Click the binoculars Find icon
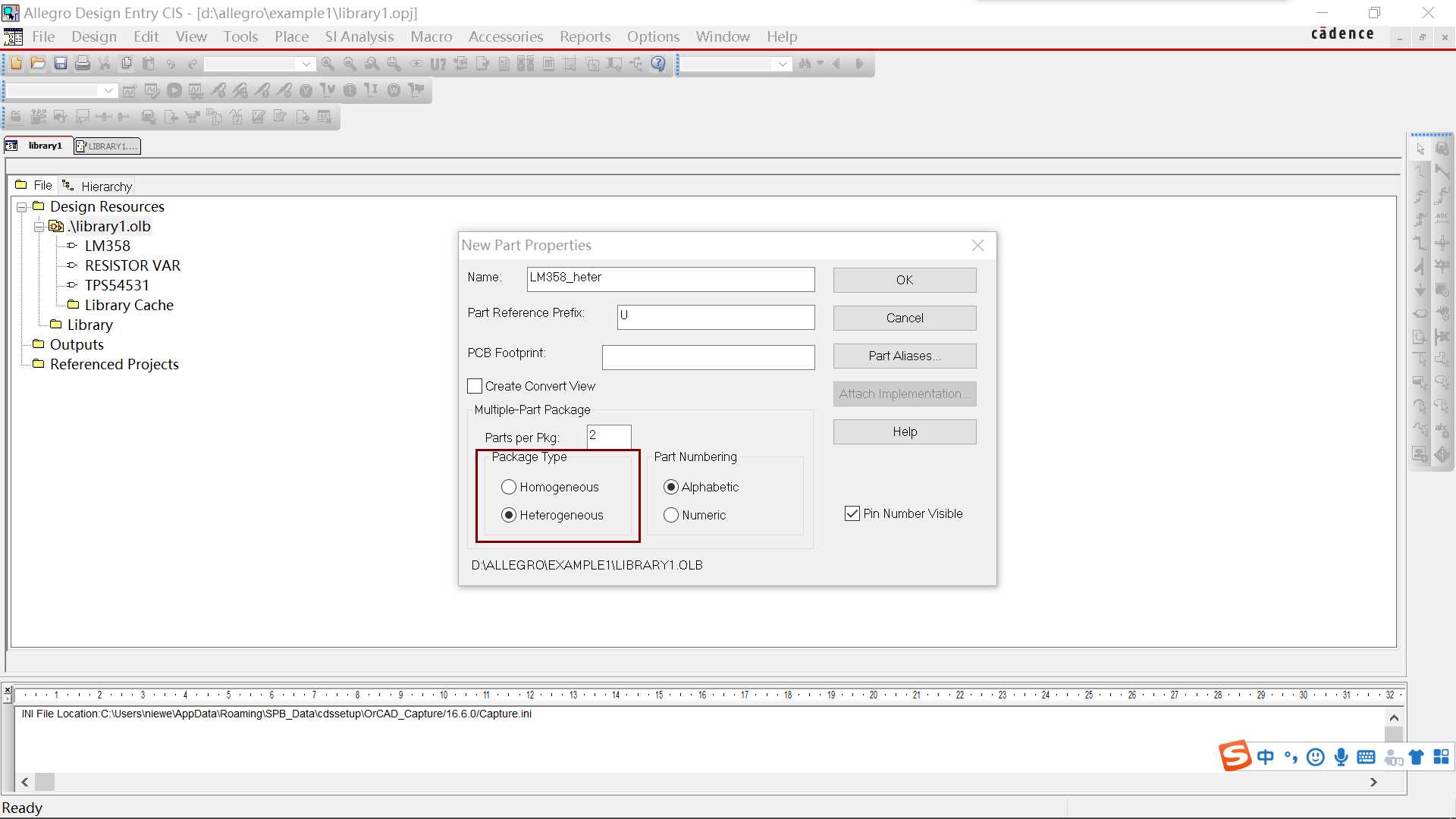Image resolution: width=1456 pixels, height=819 pixels. [x=805, y=64]
